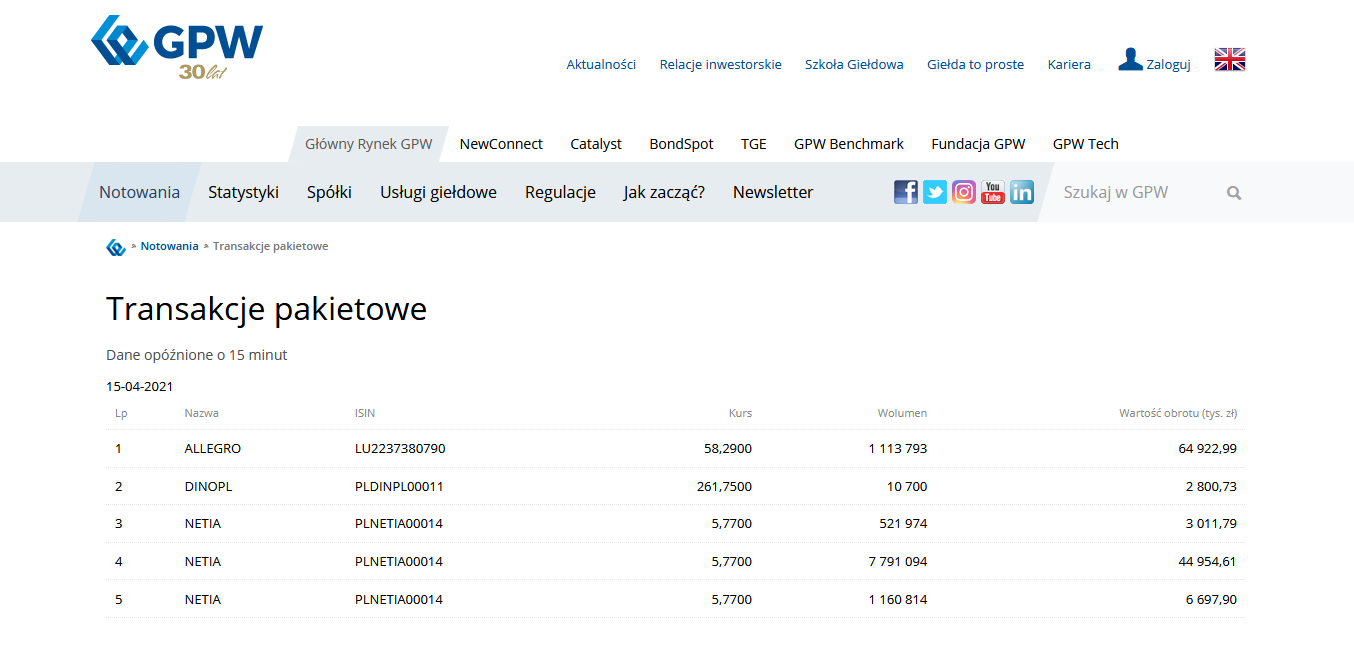Click the turnover value 6 697,90
The width and height of the screenshot is (1354, 650).
[1211, 600]
